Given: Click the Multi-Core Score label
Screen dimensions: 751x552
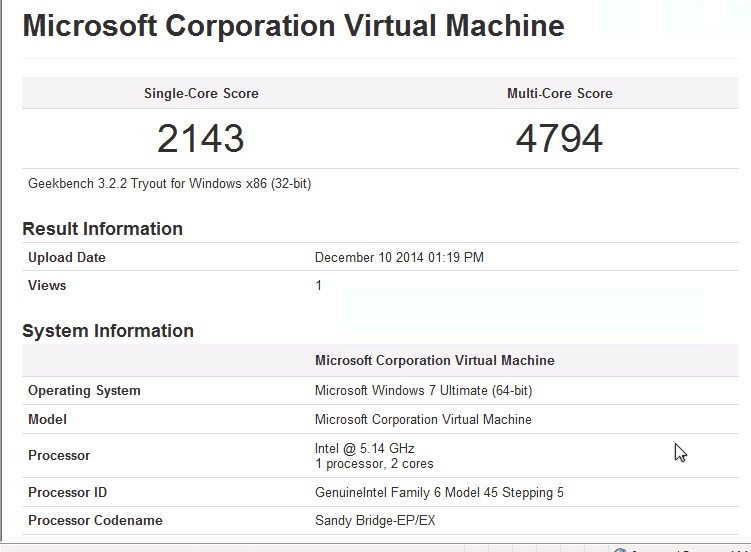Looking at the screenshot, I should (x=559, y=93).
